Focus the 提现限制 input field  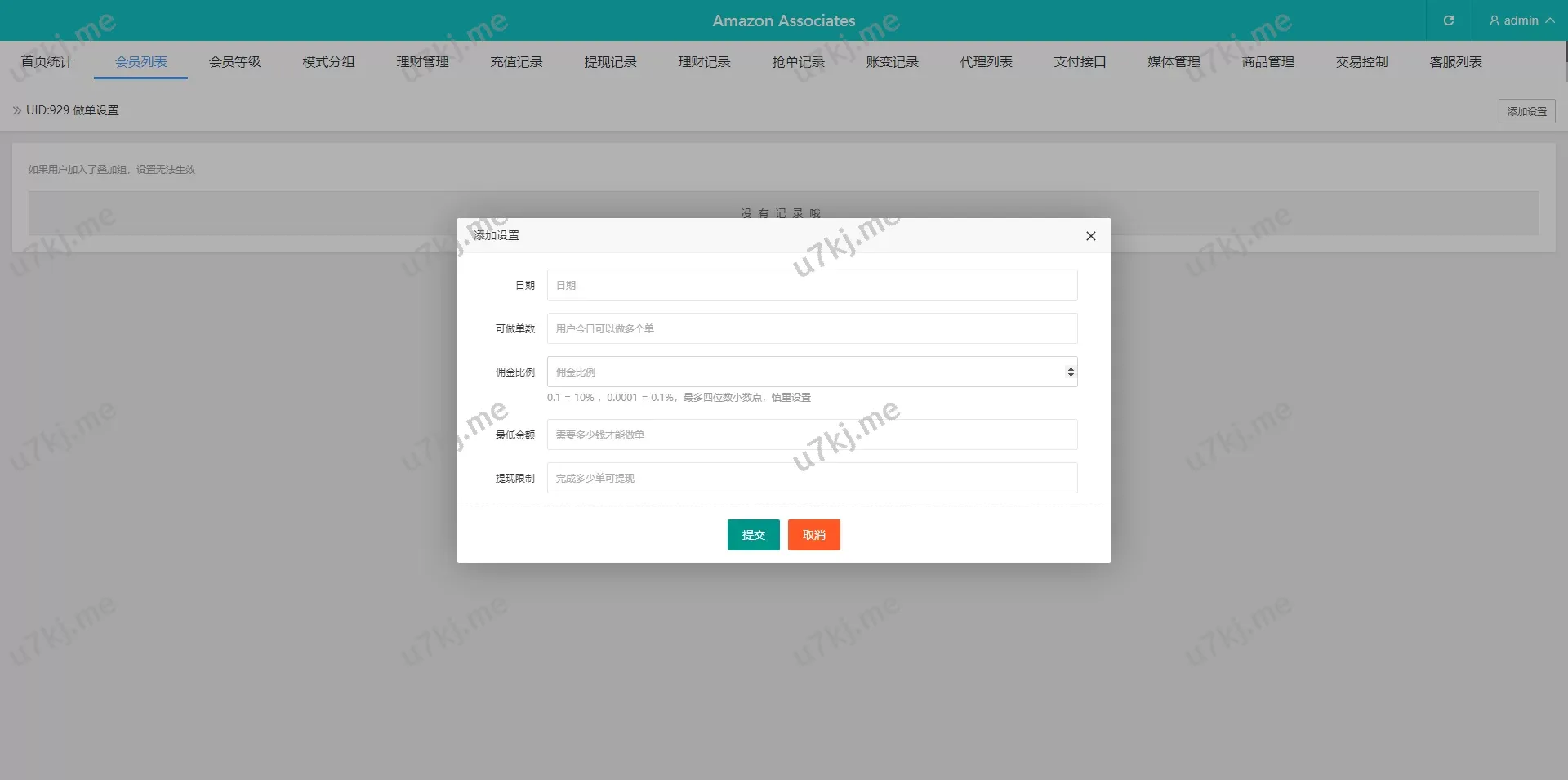point(812,478)
